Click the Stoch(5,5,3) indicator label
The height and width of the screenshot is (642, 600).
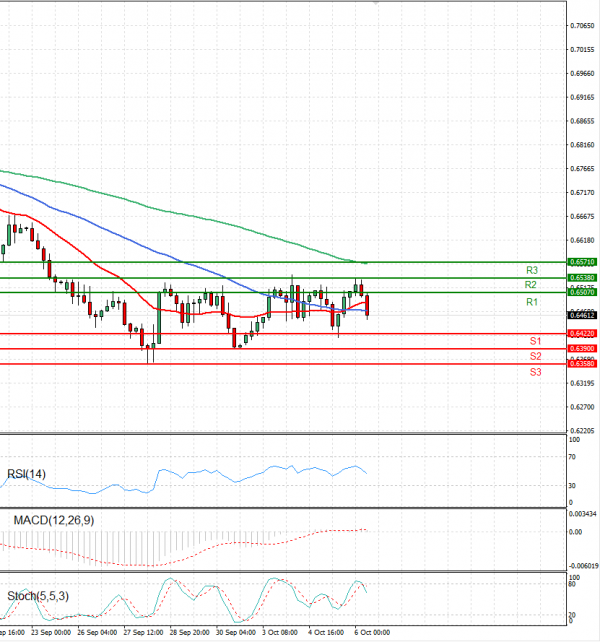coord(38,596)
